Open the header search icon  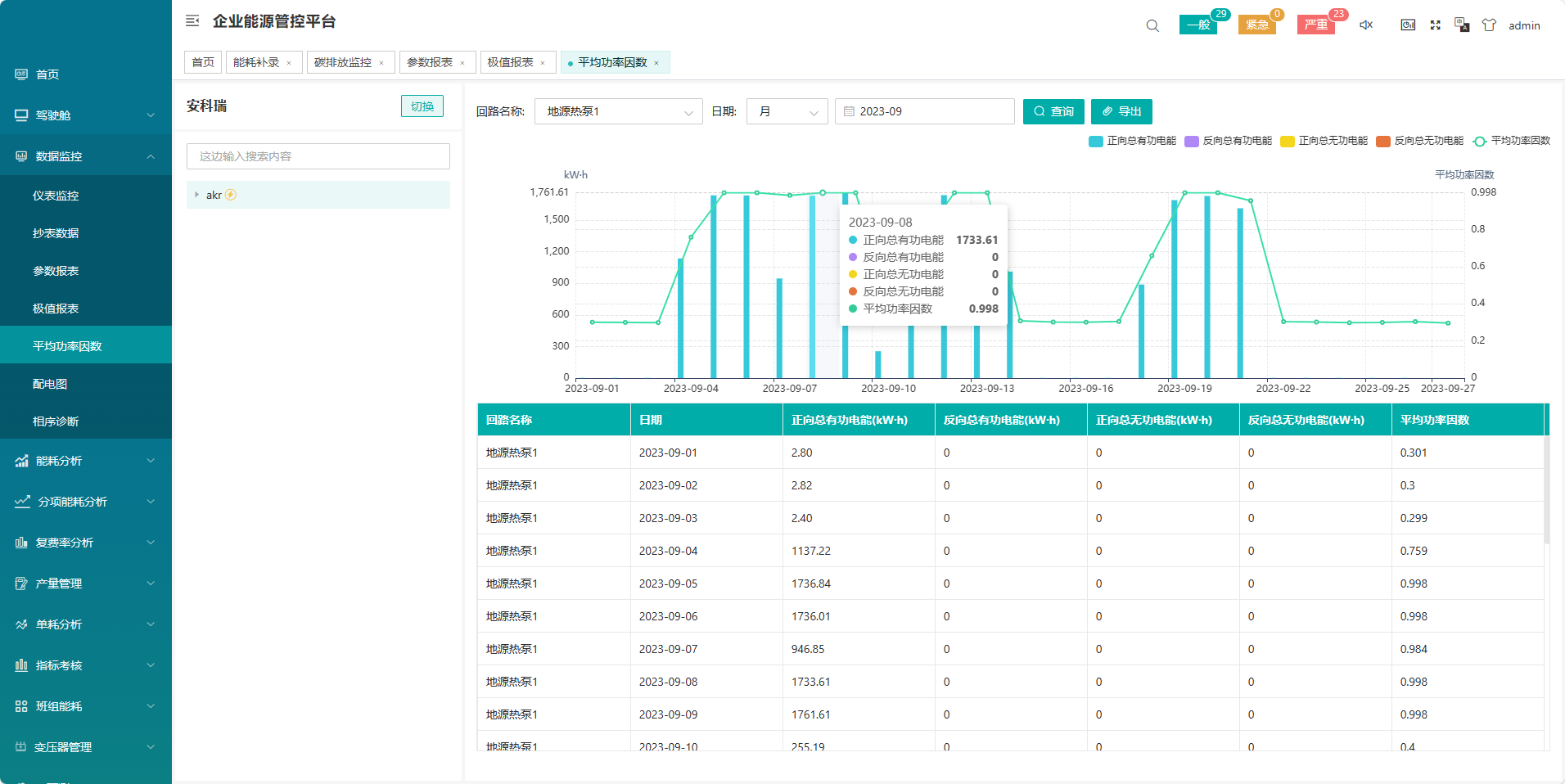pos(1152,25)
